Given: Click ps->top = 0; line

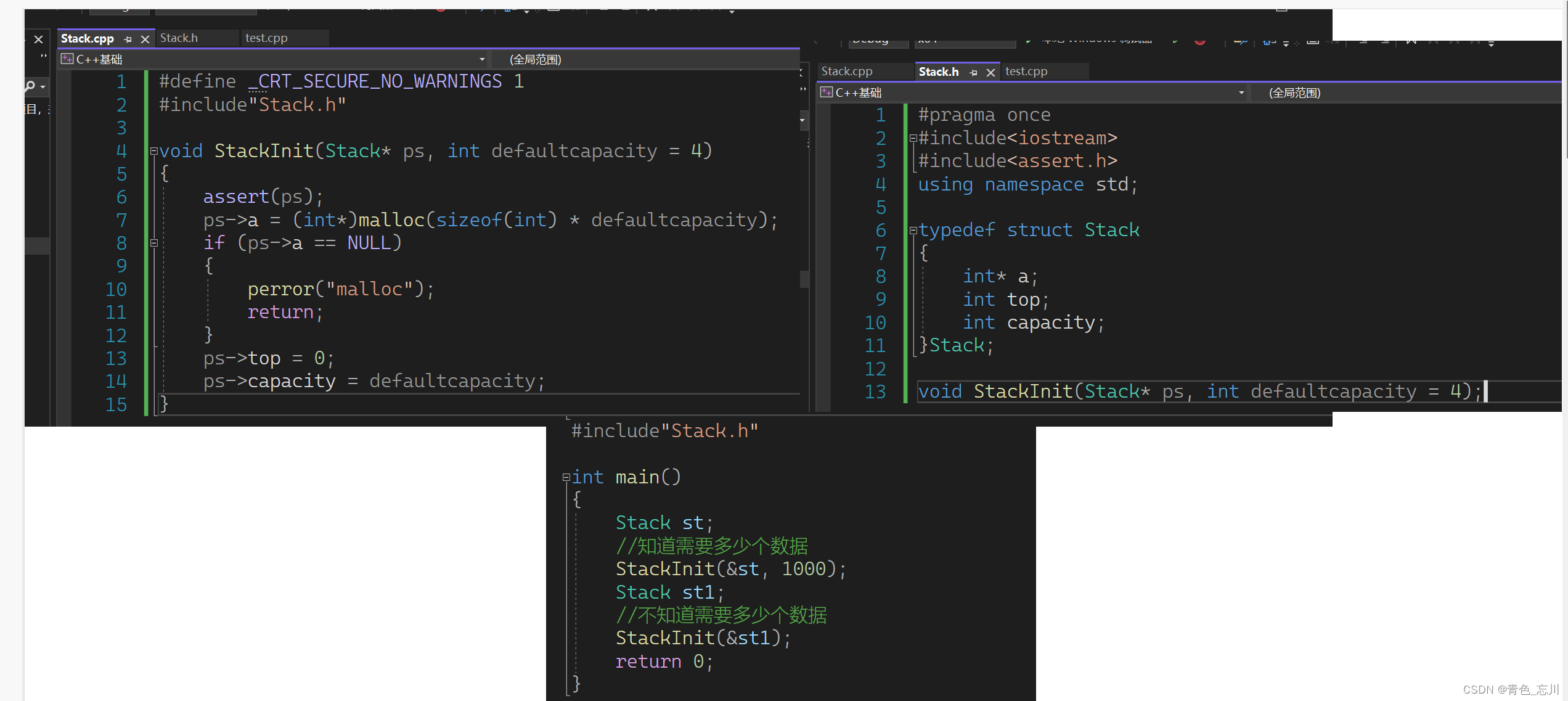Looking at the screenshot, I should pos(269,358).
